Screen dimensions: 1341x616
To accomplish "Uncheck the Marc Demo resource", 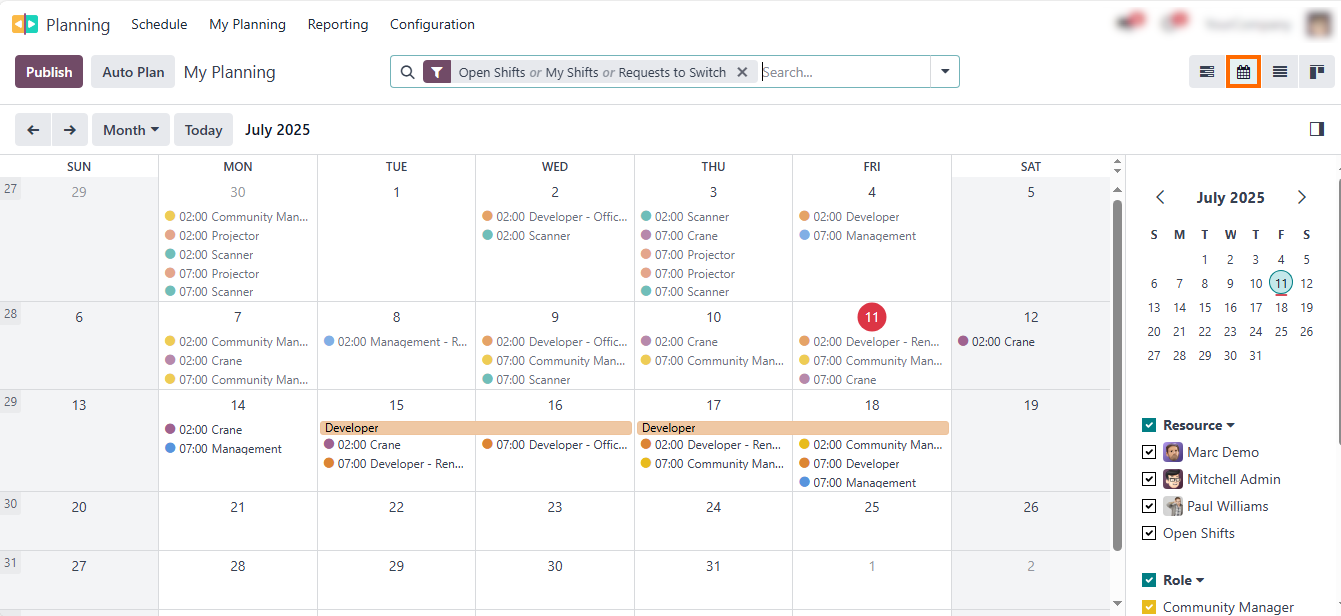I will point(1149,451).
